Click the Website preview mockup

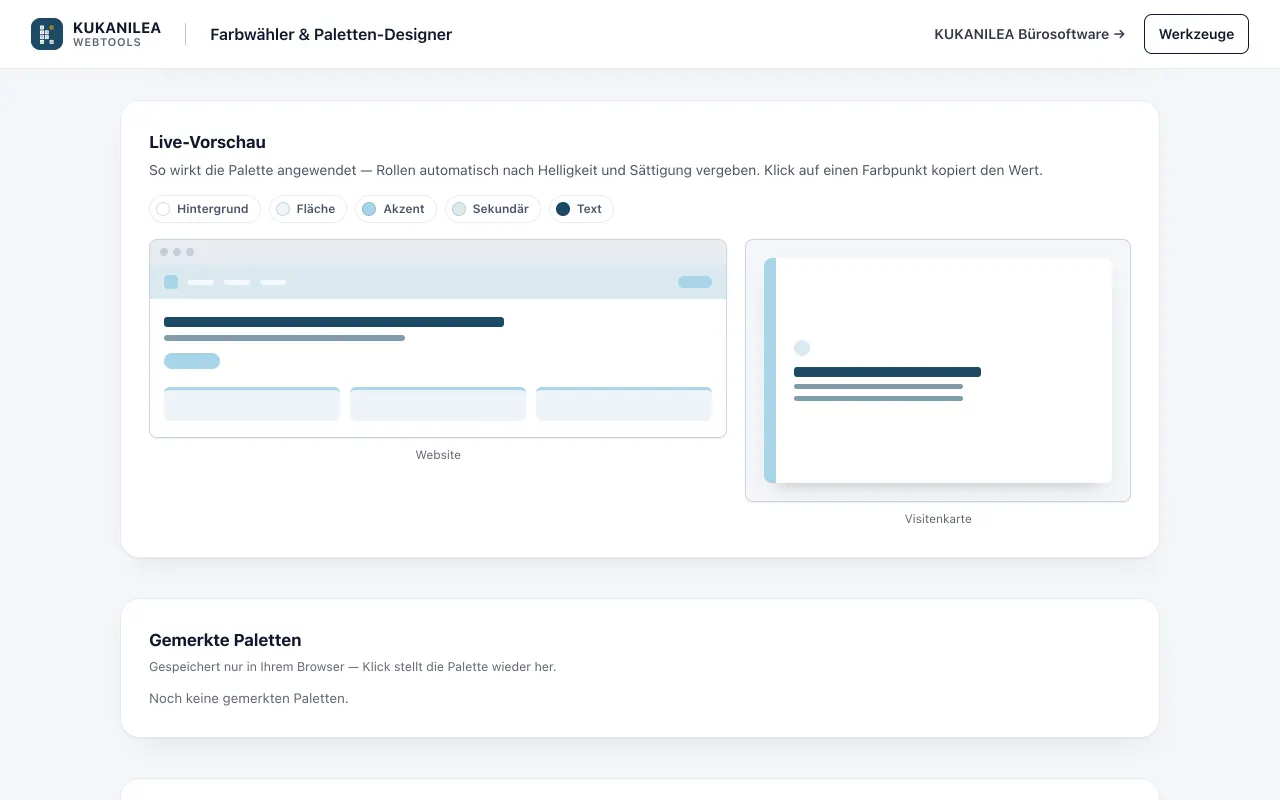pyautogui.click(x=438, y=338)
